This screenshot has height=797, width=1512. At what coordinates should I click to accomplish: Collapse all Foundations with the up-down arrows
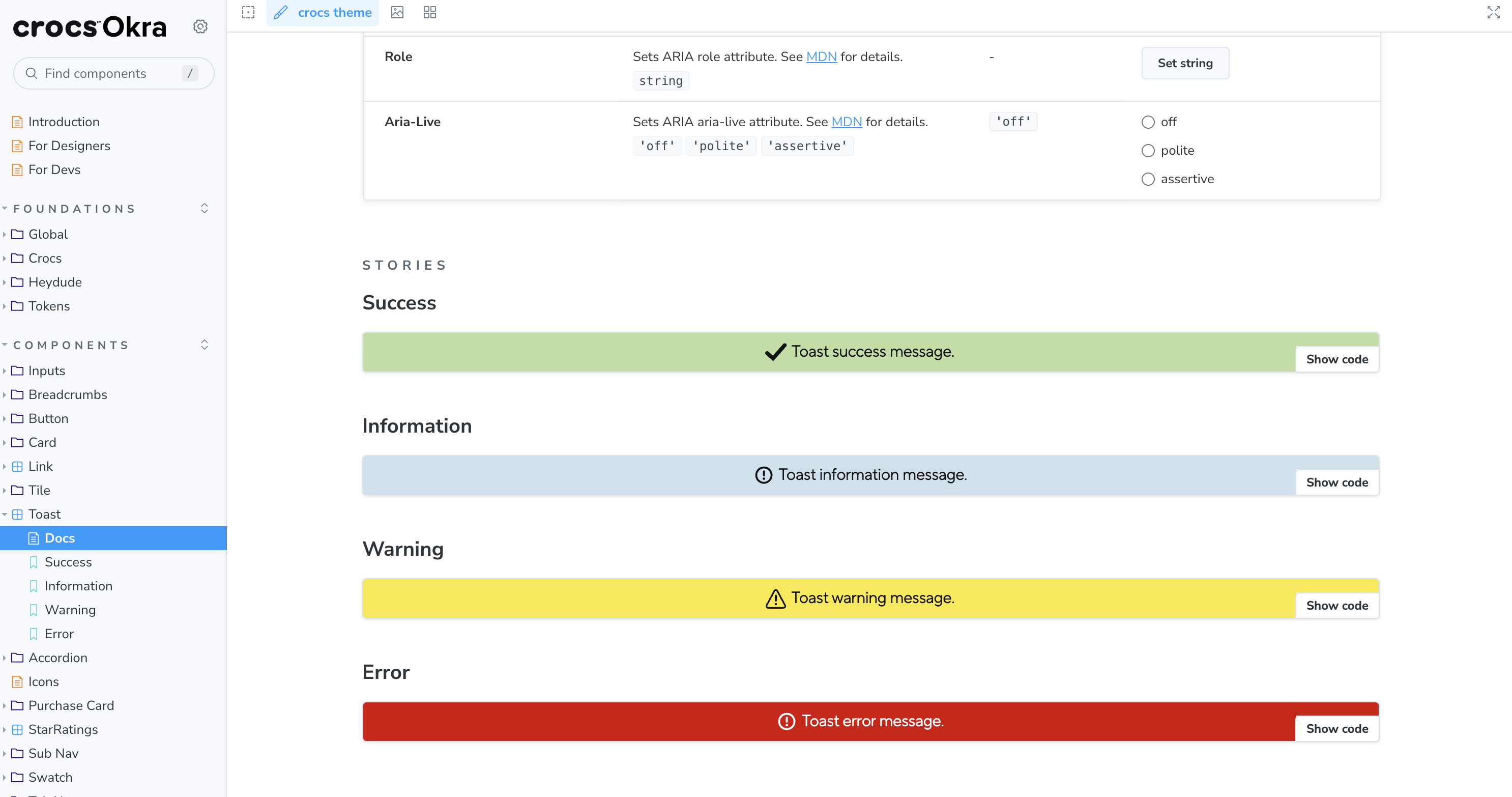[204, 209]
